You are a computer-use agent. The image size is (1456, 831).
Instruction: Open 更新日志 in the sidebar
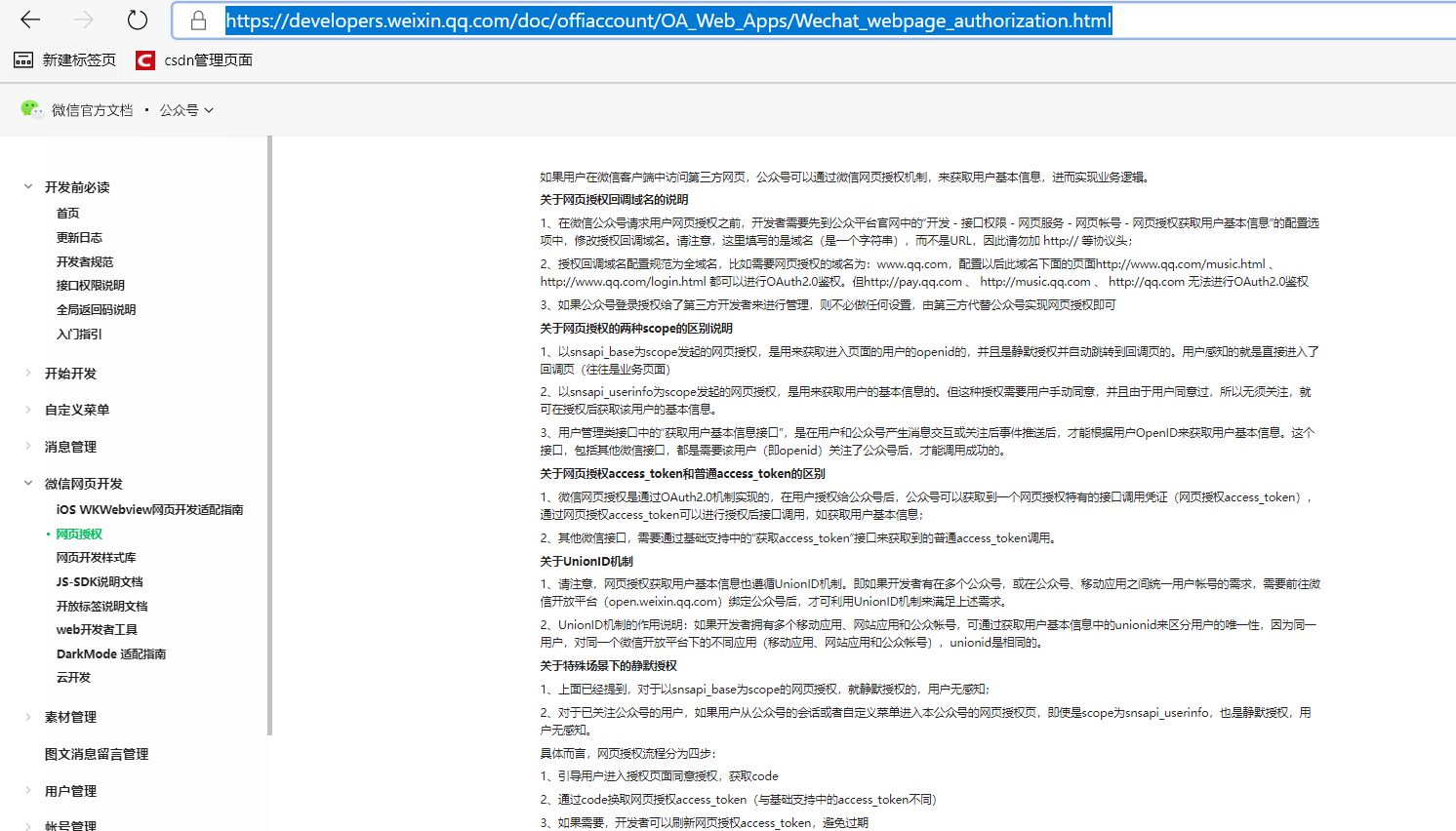(x=79, y=238)
